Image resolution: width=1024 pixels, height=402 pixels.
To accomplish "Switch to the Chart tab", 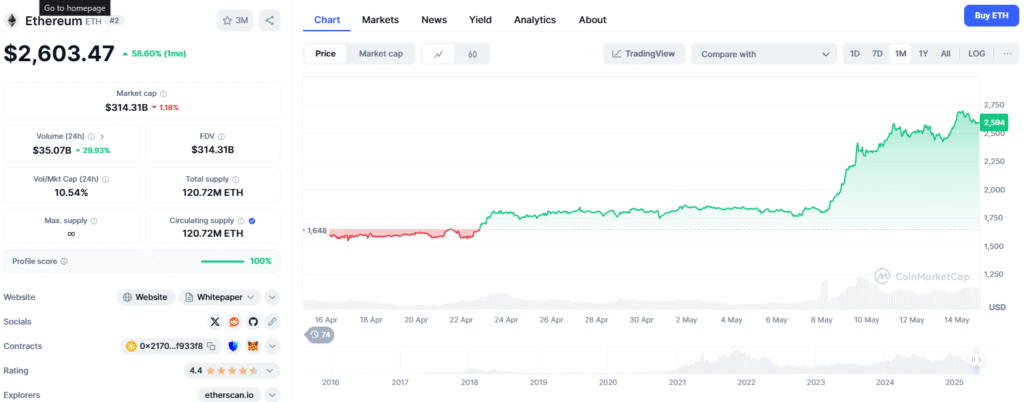I will [x=327, y=20].
